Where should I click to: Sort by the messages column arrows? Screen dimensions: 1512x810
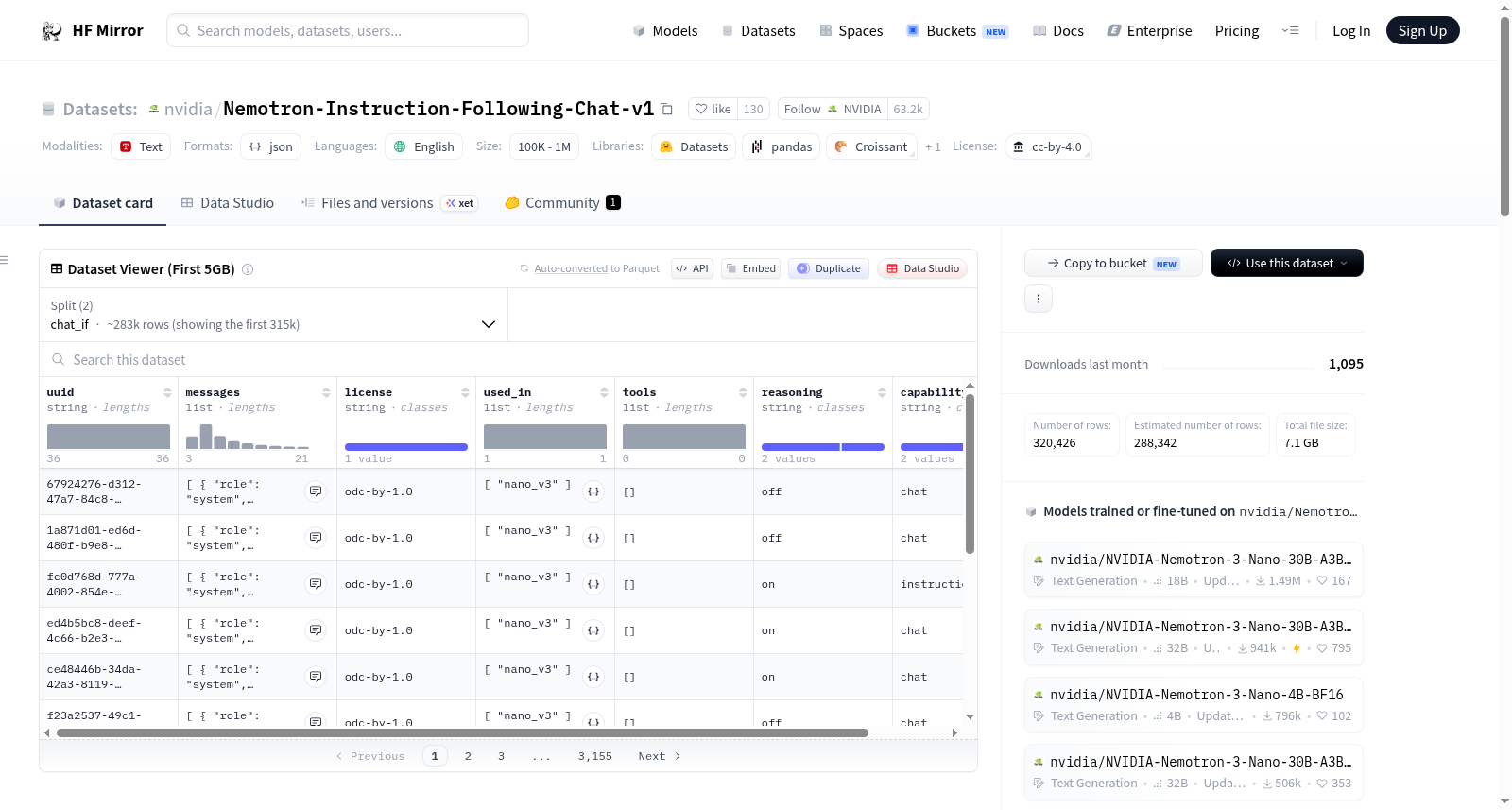click(326, 392)
